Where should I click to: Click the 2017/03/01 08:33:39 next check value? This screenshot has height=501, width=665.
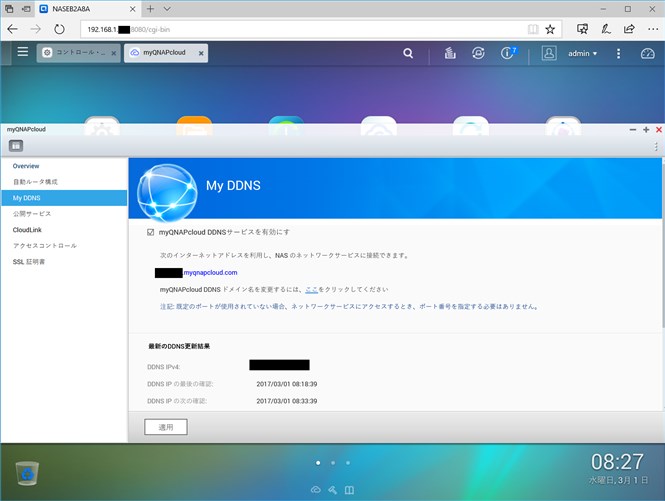pyautogui.click(x=287, y=401)
